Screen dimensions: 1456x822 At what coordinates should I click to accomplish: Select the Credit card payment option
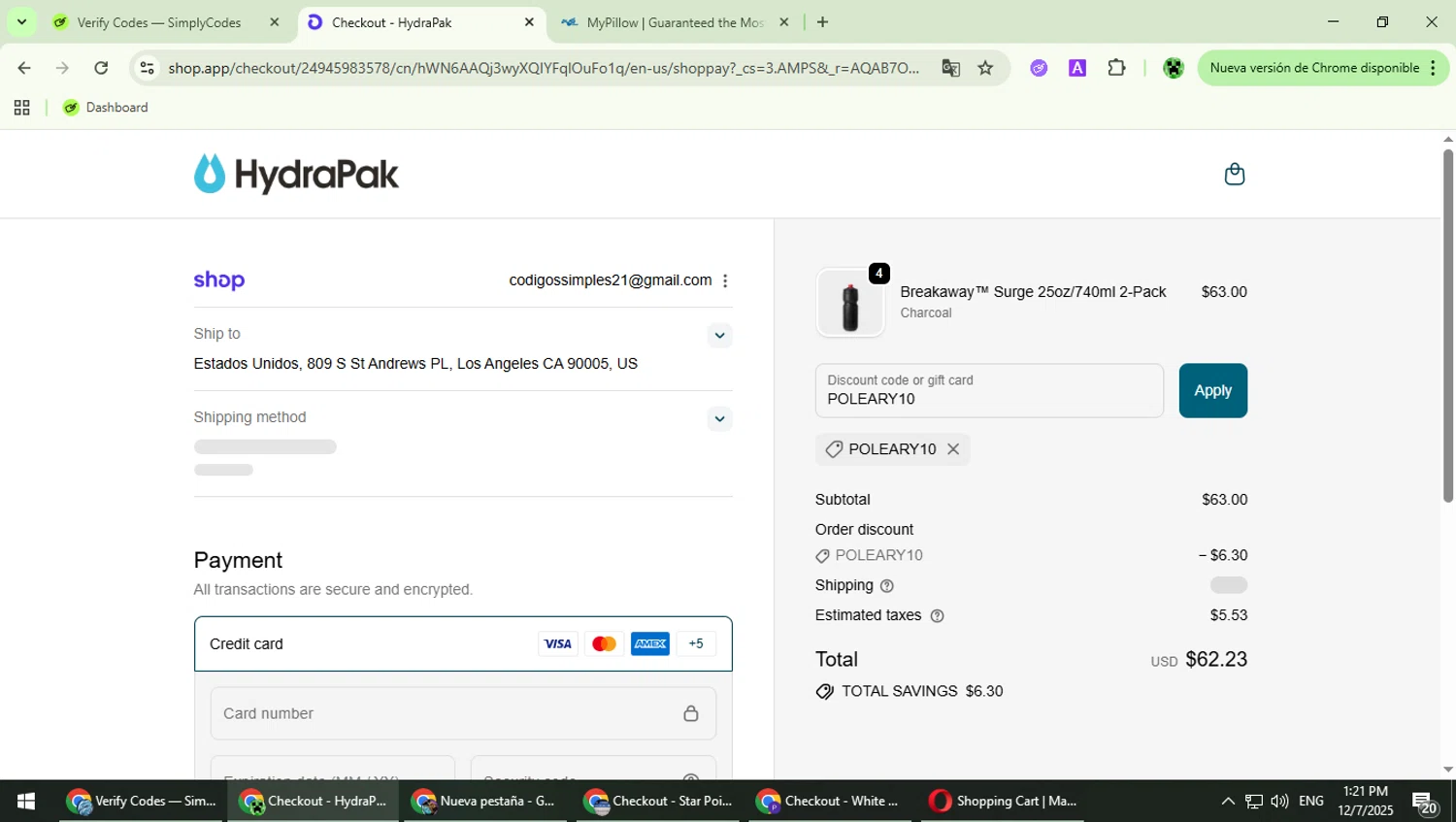pos(463,643)
